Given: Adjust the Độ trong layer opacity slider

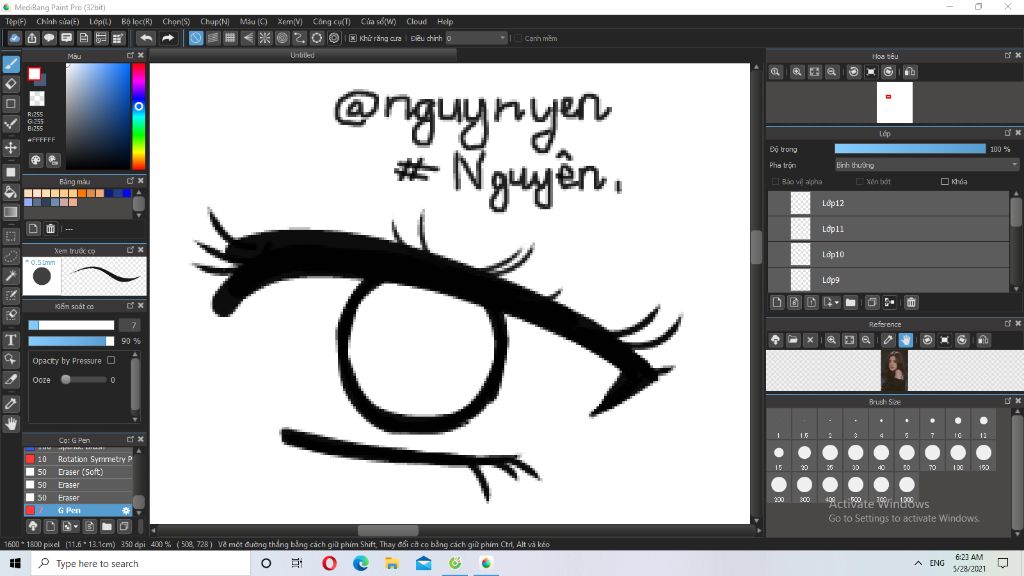Looking at the screenshot, I should point(910,149).
